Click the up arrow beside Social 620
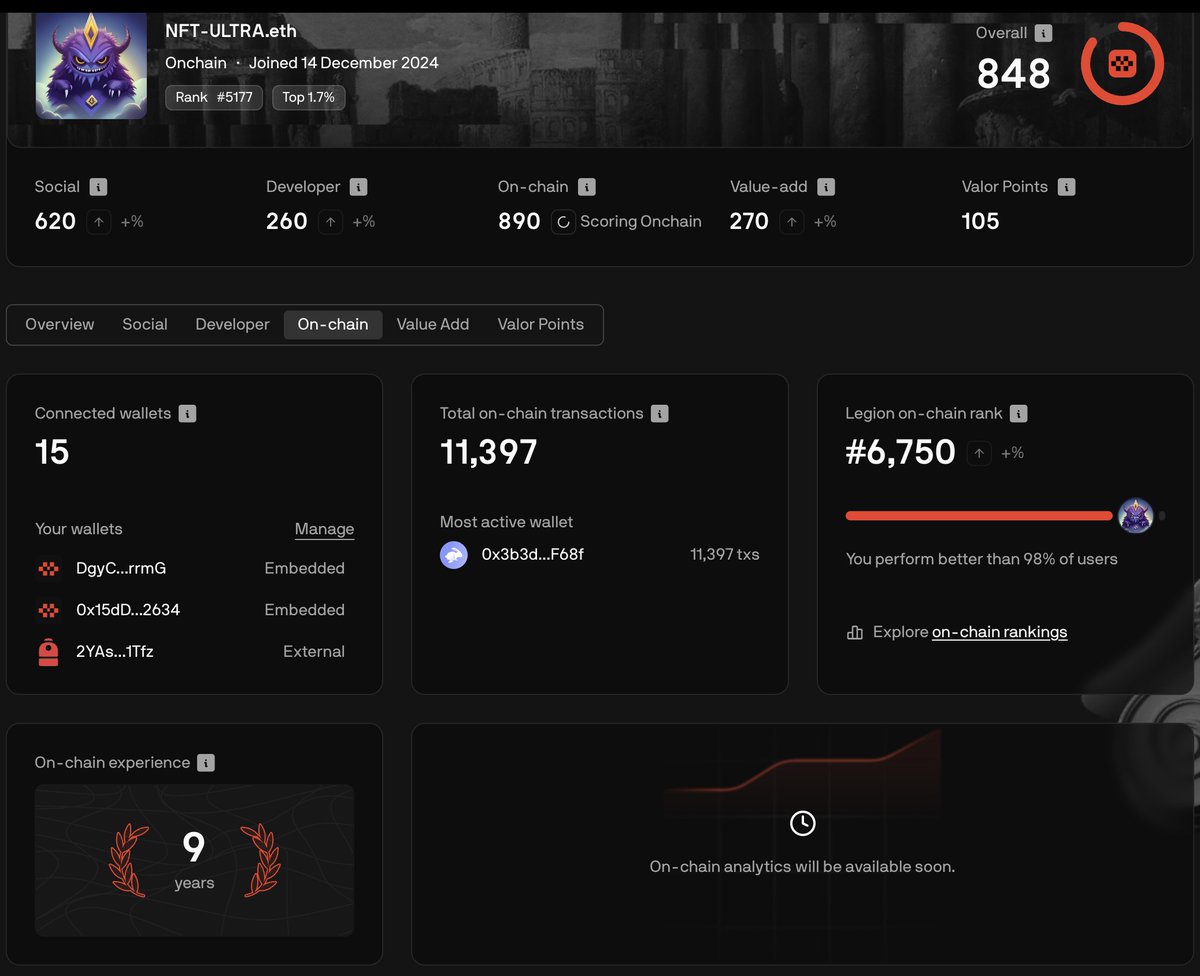Viewport: 1200px width, 976px height. (98, 222)
